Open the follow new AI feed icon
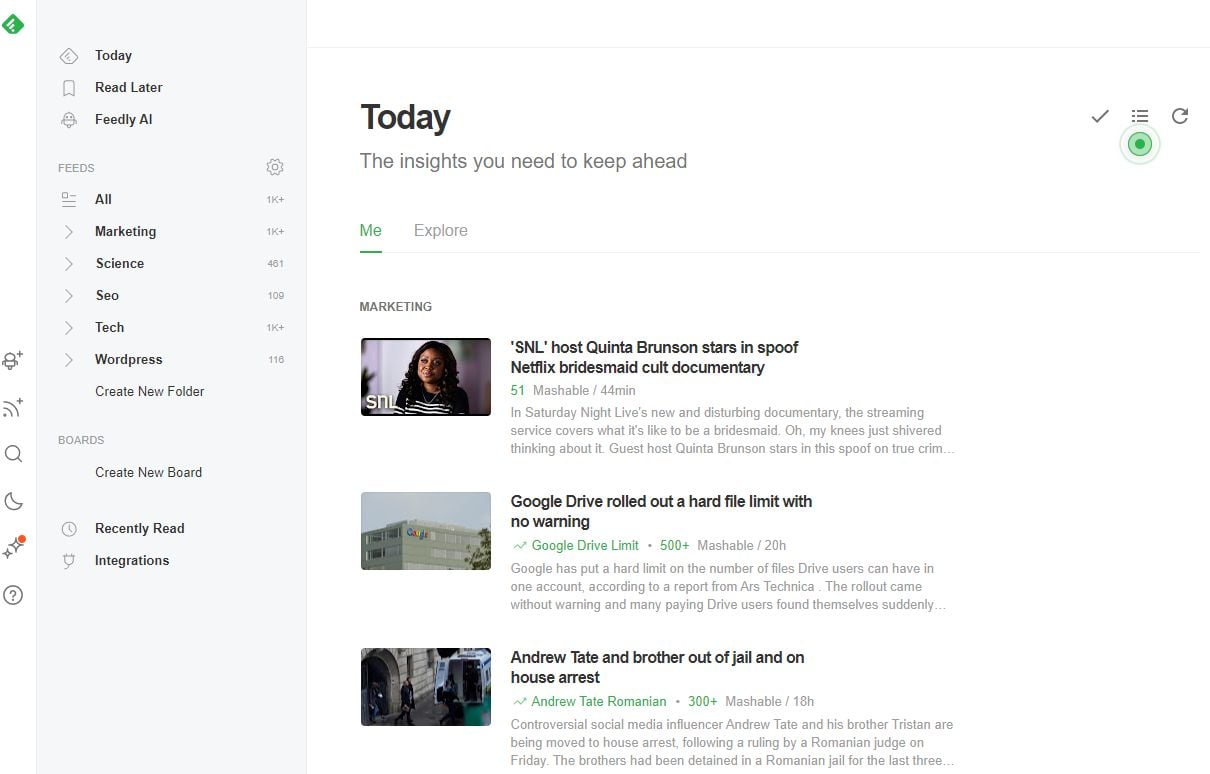Screen dimensions: 1210x774 point(13,360)
